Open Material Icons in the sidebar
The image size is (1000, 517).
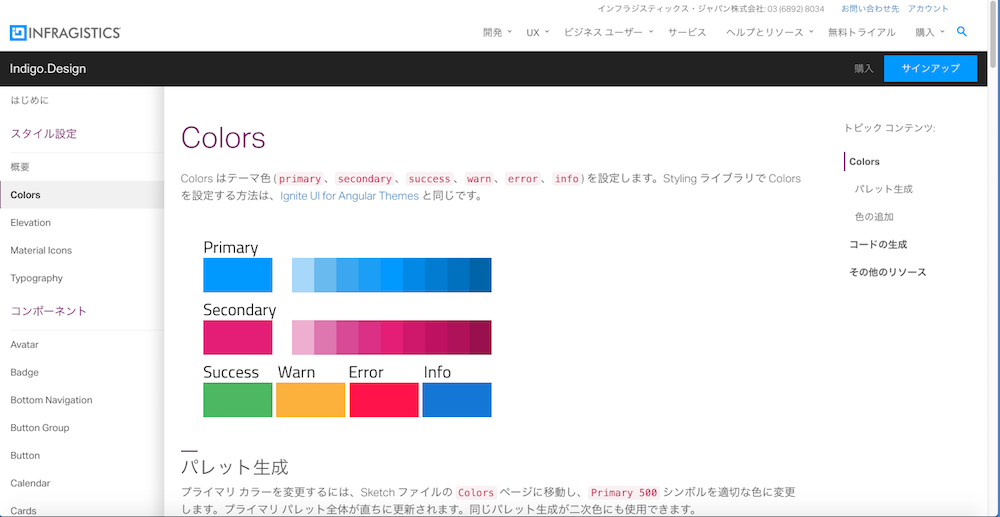coord(41,250)
